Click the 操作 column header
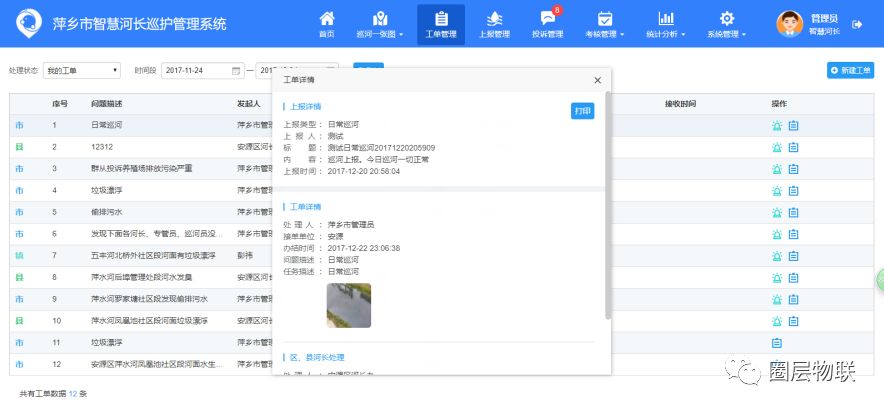This screenshot has width=884, height=411. 779,104
